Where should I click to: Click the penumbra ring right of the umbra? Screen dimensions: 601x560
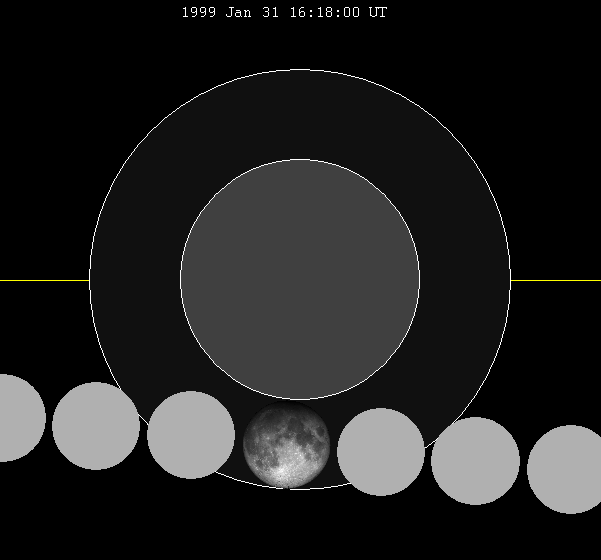click(465, 279)
